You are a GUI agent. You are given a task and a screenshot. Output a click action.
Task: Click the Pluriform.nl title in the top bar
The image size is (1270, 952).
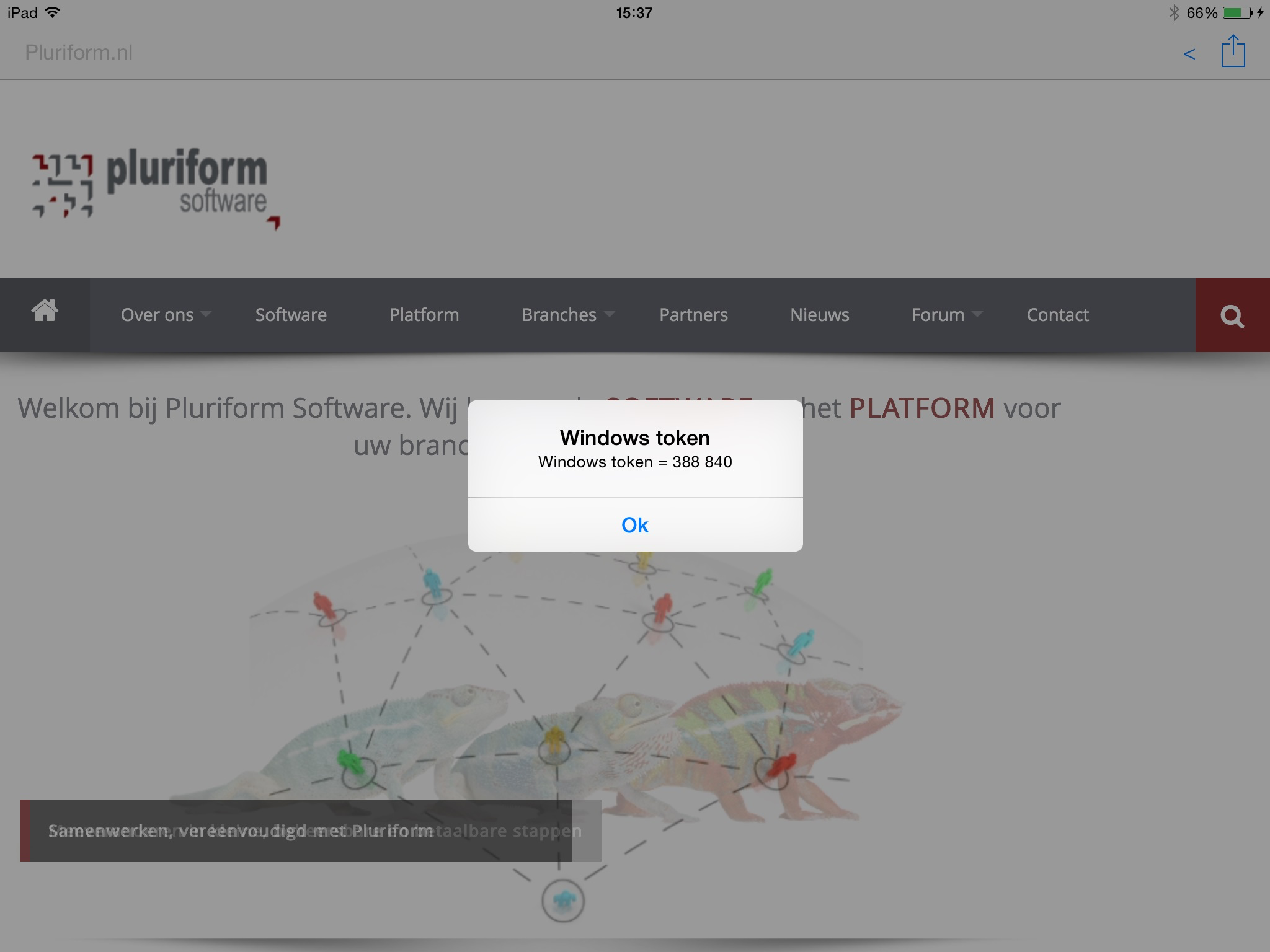pos(79,53)
